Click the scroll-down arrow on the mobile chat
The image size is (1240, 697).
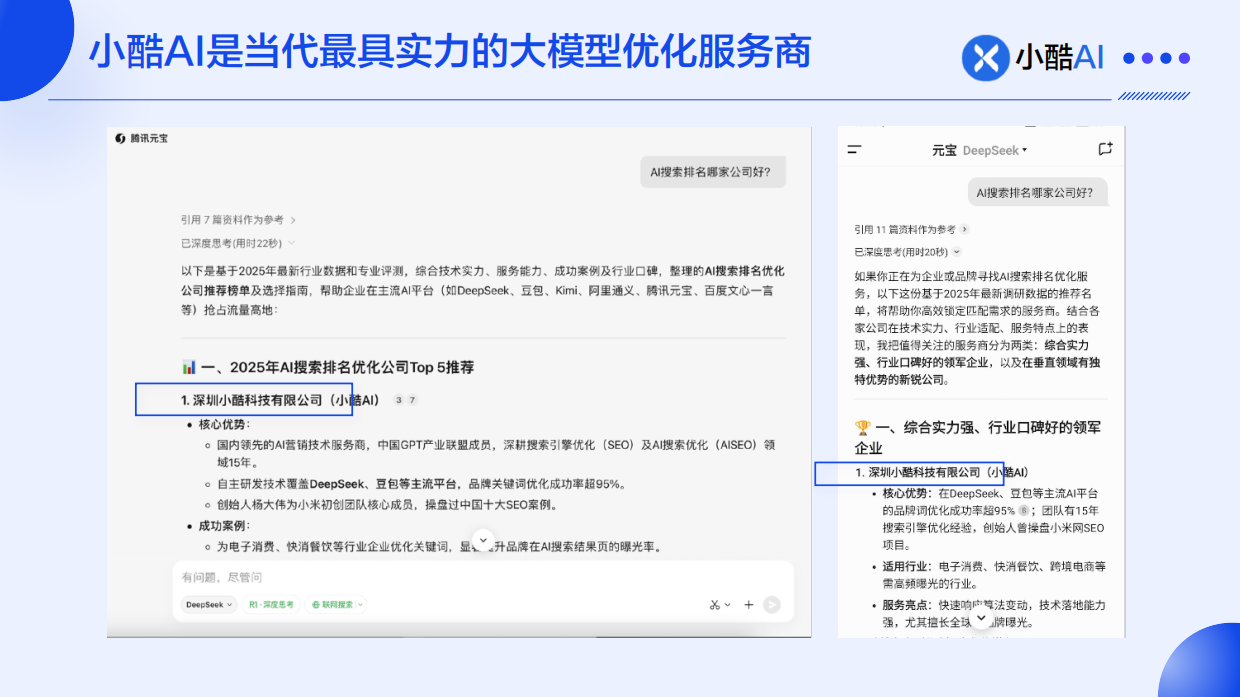[x=980, y=619]
